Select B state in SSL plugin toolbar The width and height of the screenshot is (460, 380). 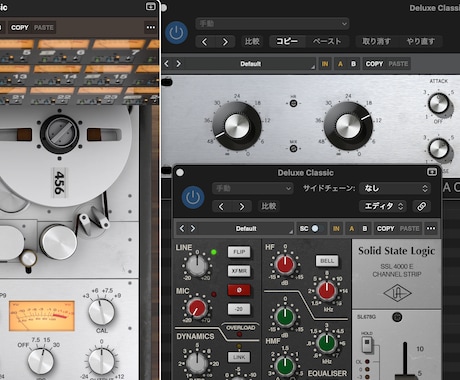click(x=365, y=229)
